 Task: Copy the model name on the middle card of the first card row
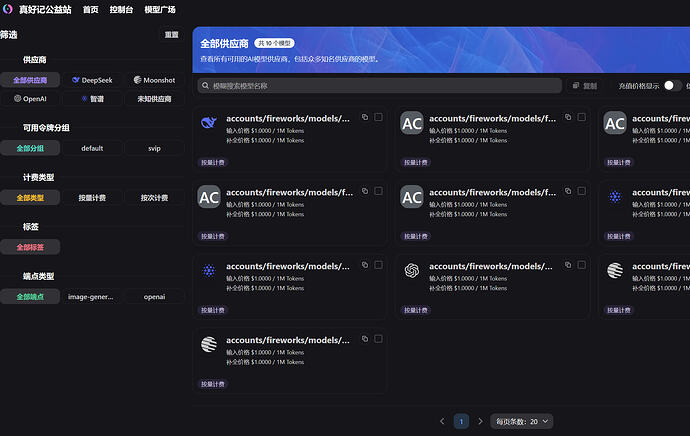568,117
